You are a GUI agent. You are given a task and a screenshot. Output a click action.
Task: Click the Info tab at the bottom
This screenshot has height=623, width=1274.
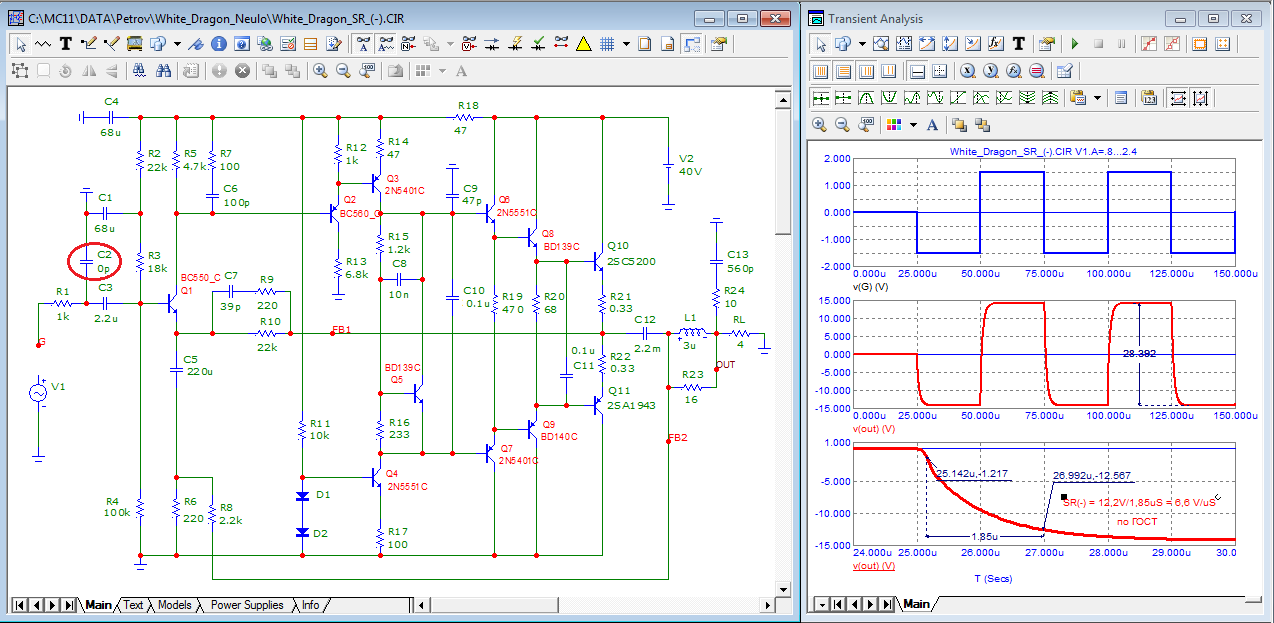tap(311, 605)
